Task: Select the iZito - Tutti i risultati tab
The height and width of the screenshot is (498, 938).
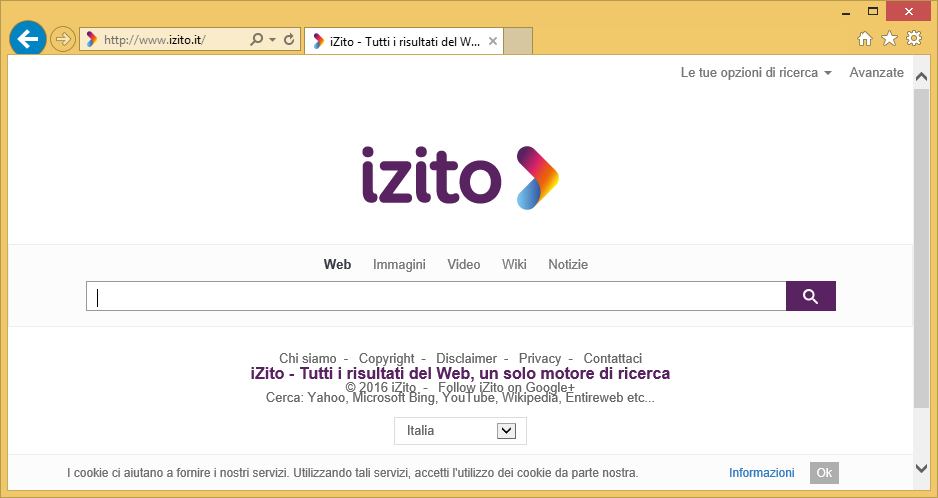Action: tap(404, 42)
